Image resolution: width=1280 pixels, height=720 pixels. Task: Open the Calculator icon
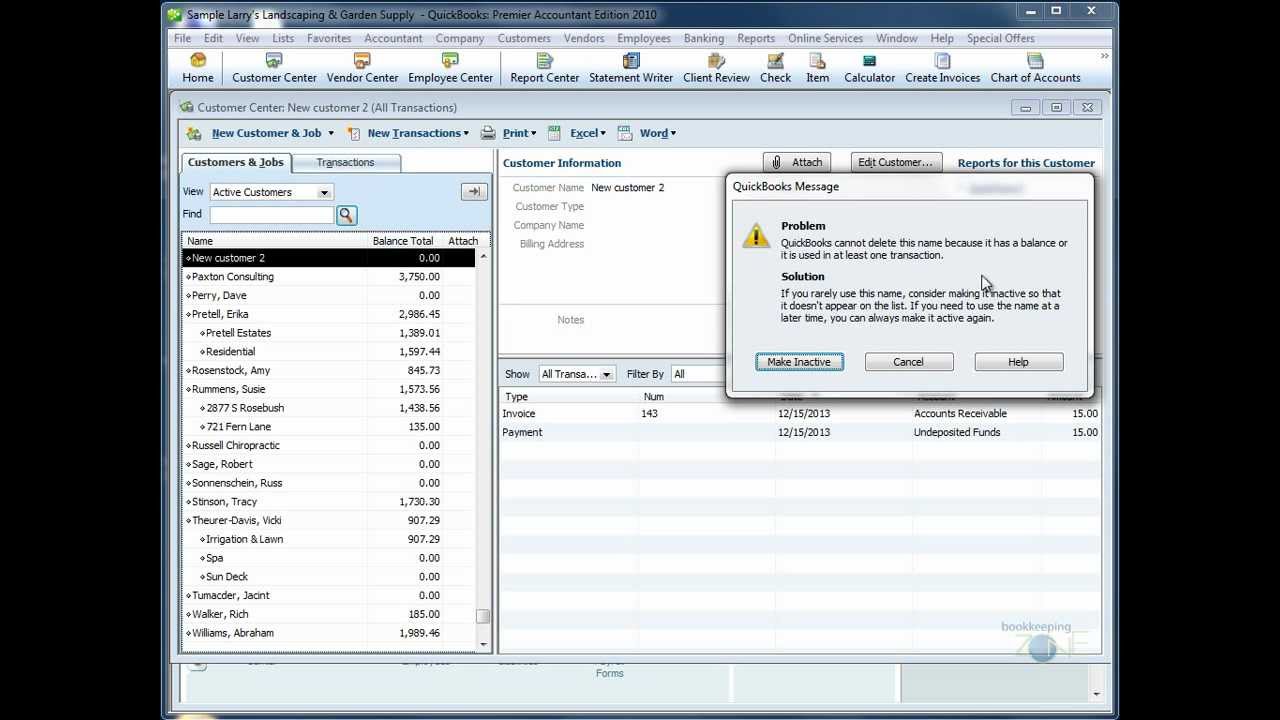[869, 68]
